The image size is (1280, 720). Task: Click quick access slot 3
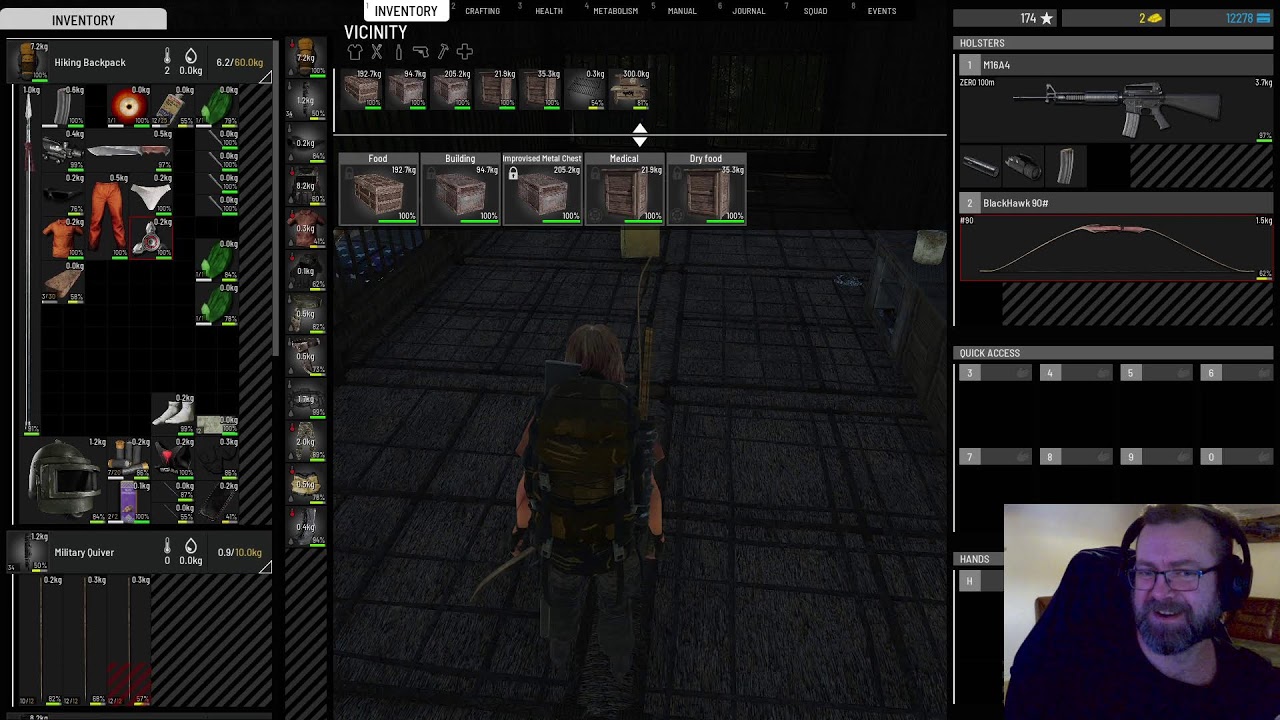coord(995,373)
